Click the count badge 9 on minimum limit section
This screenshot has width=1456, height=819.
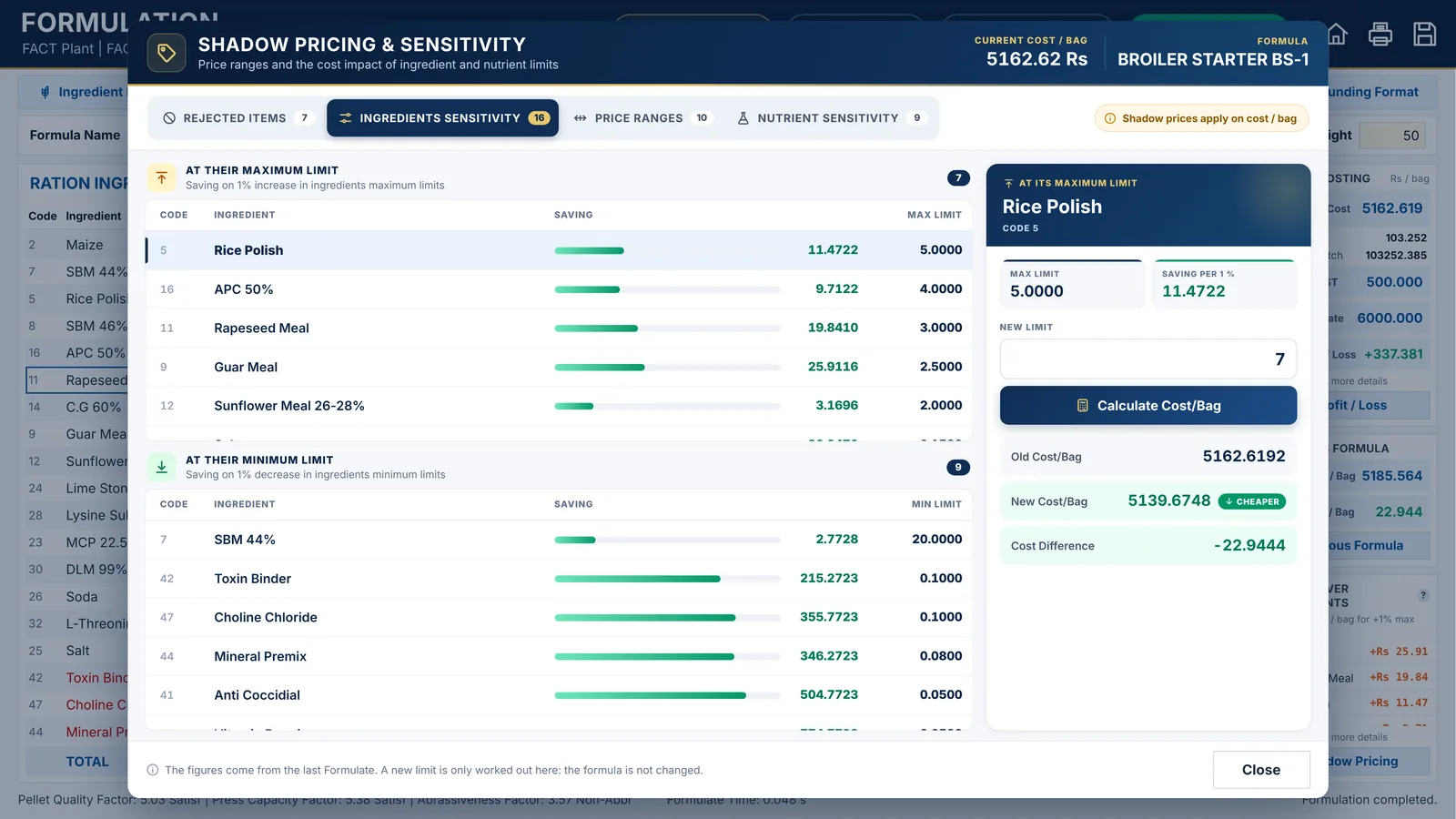pos(958,468)
